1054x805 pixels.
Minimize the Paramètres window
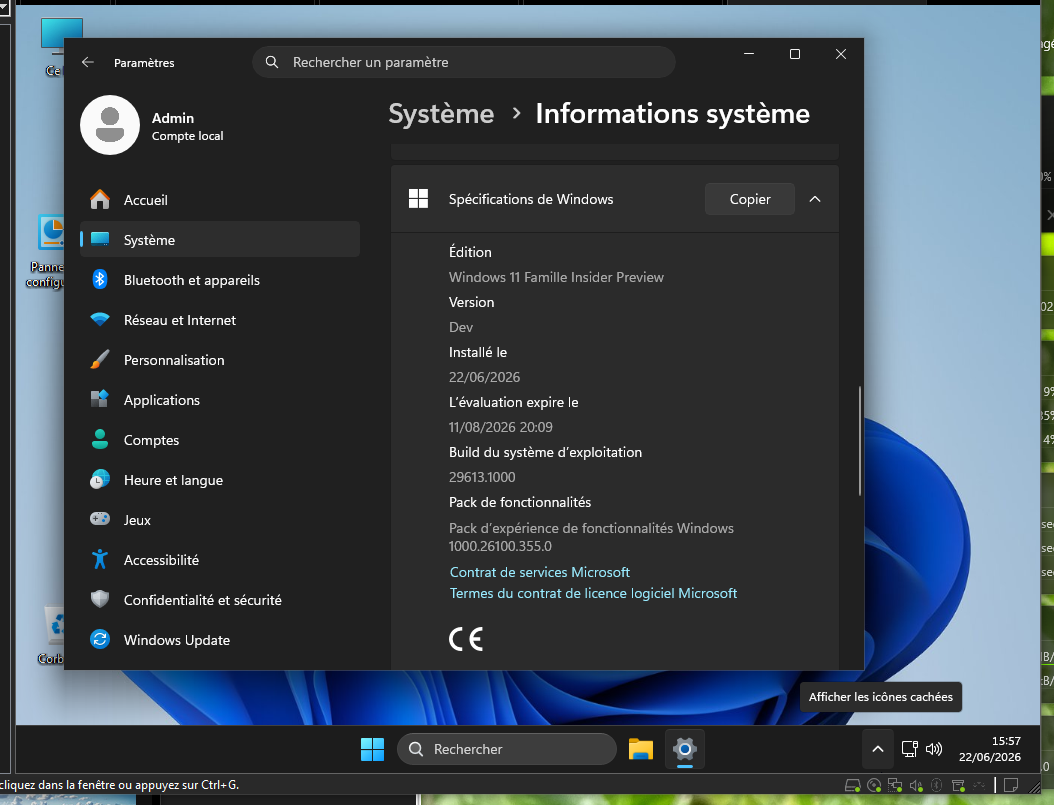pyautogui.click(x=749, y=54)
